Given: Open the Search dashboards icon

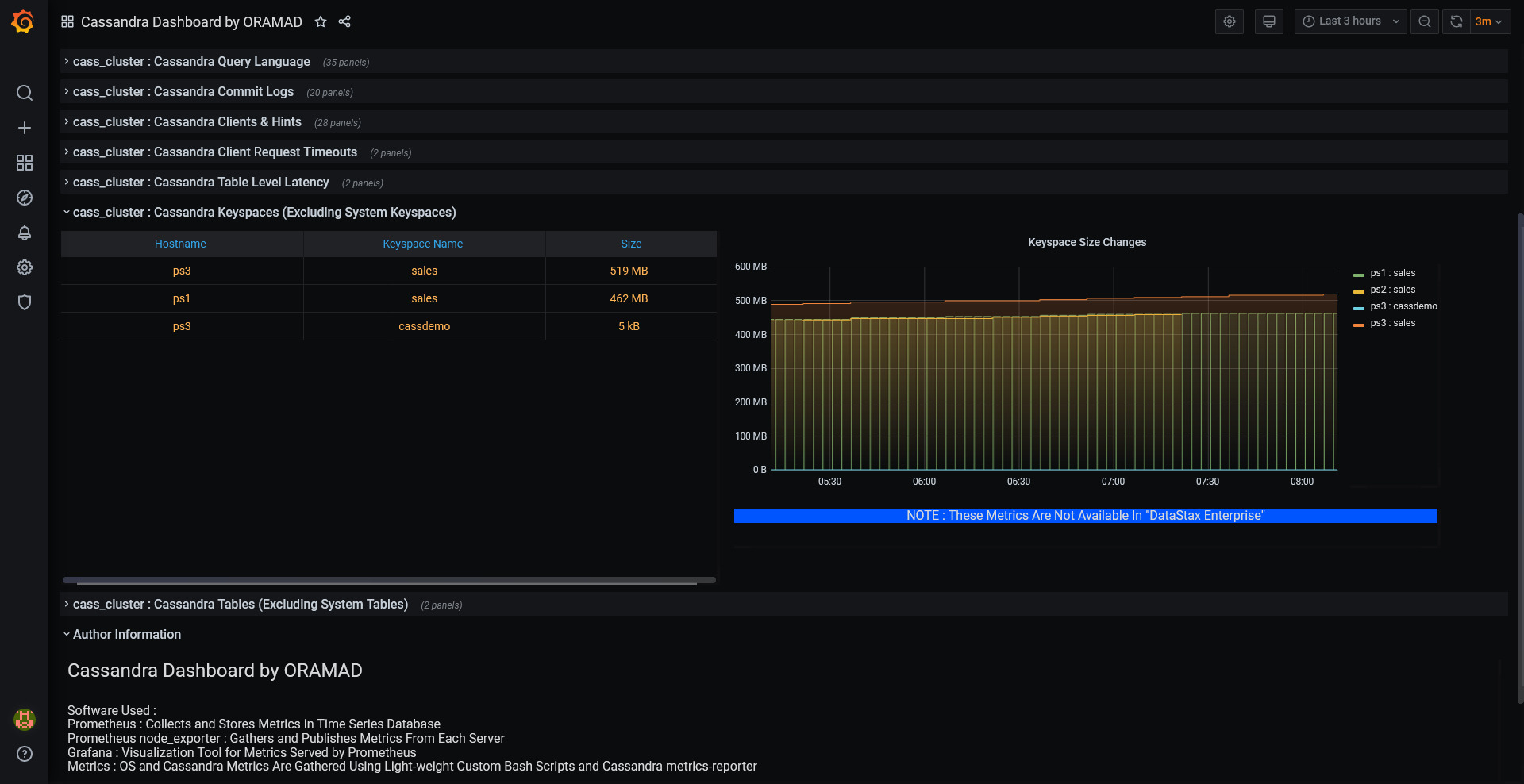Looking at the screenshot, I should click(25, 93).
